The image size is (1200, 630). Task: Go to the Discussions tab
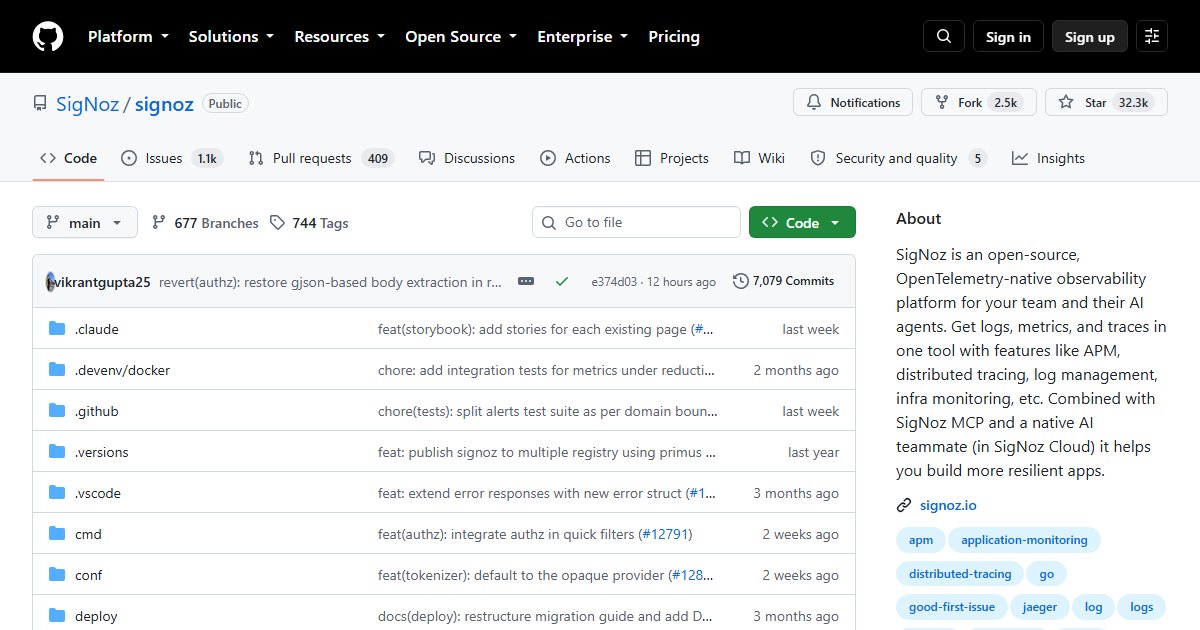[x=467, y=158]
